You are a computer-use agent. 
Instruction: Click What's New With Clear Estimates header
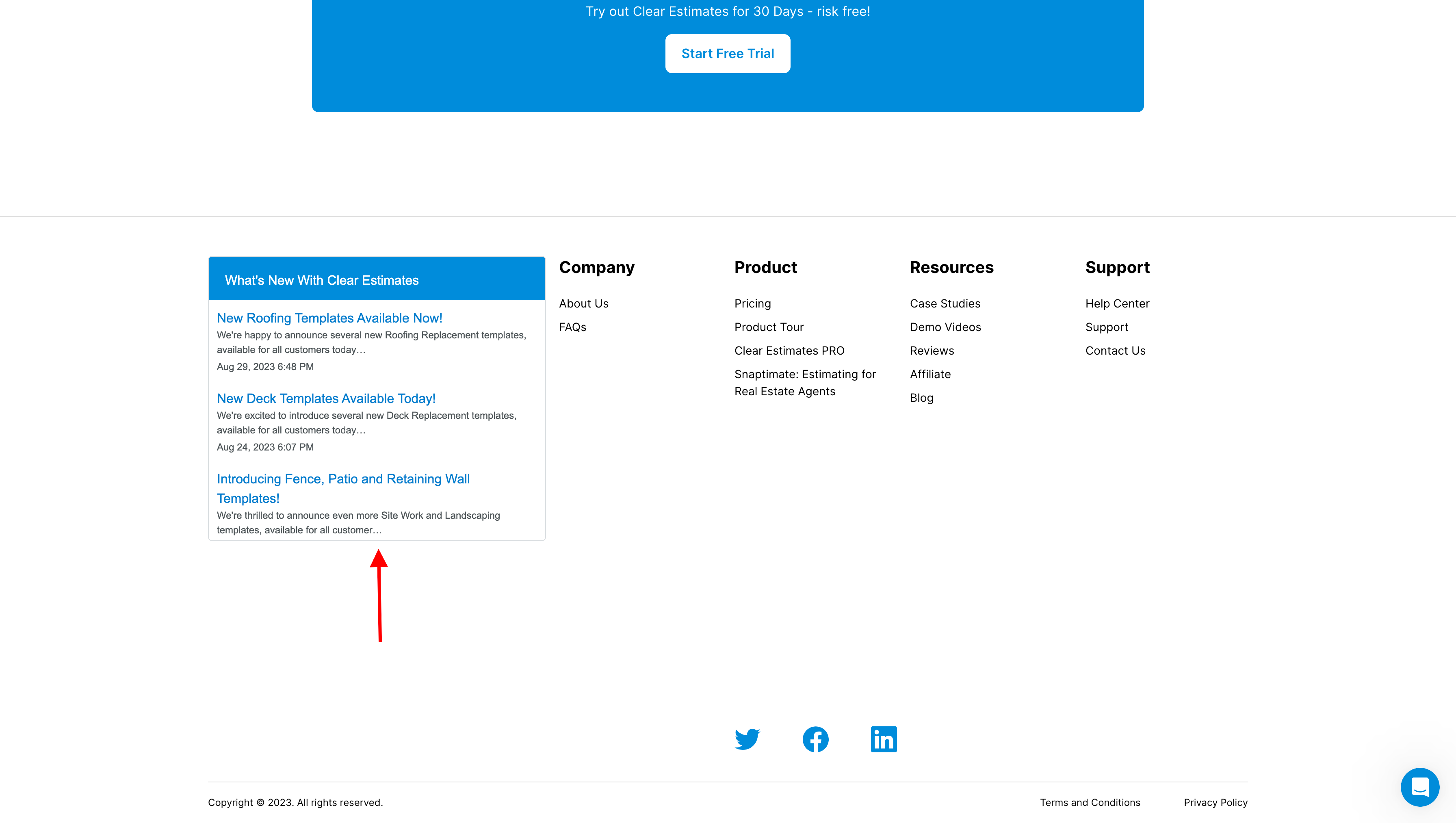pyautogui.click(x=322, y=280)
